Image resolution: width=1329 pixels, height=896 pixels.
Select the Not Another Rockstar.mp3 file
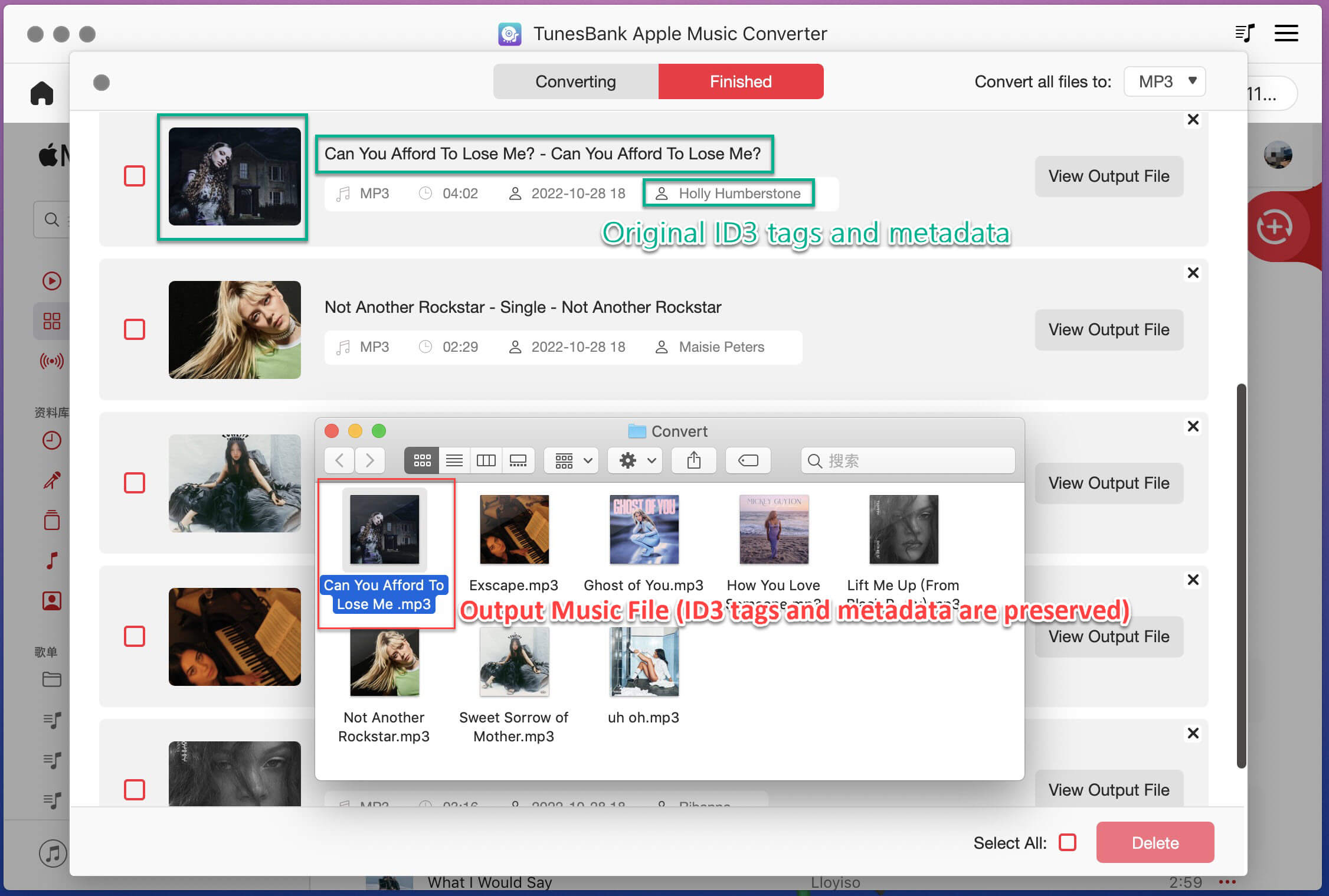pos(384,686)
